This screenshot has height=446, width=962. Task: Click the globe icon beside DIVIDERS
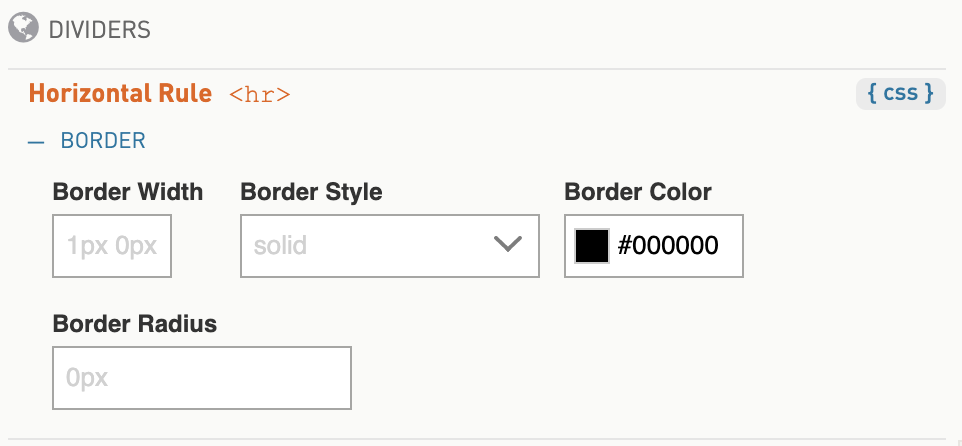click(x=23, y=28)
